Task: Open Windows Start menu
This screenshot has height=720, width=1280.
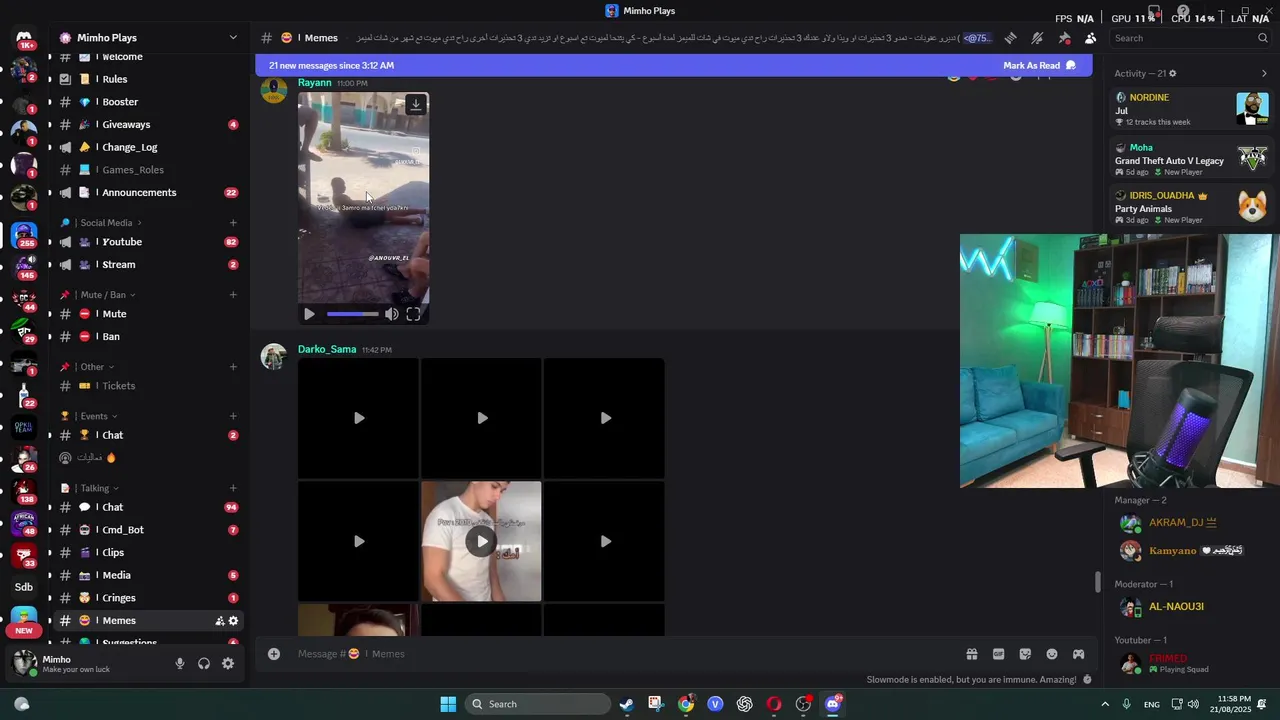Action: (x=448, y=704)
